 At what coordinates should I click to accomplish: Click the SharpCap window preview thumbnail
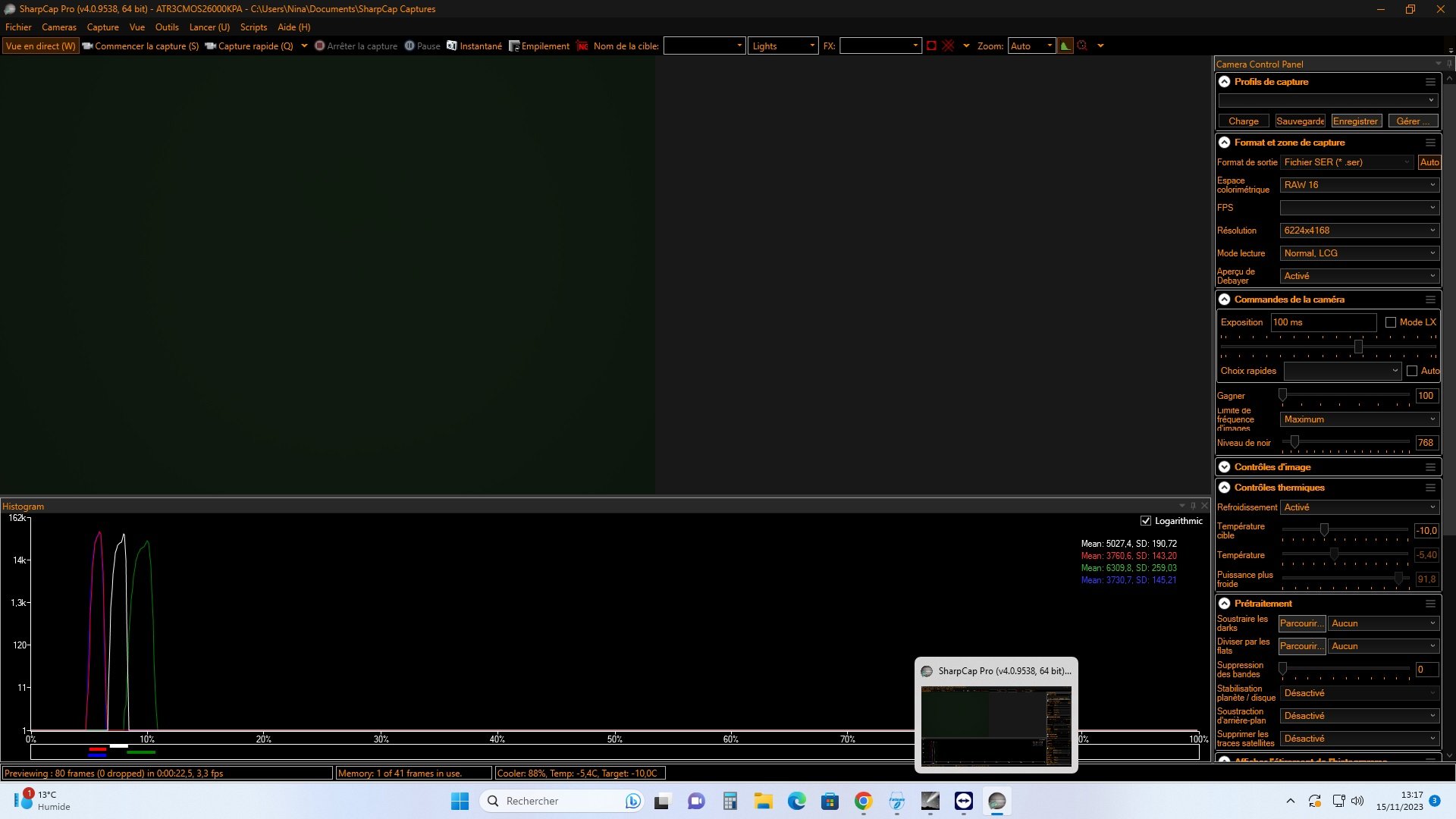tap(996, 726)
